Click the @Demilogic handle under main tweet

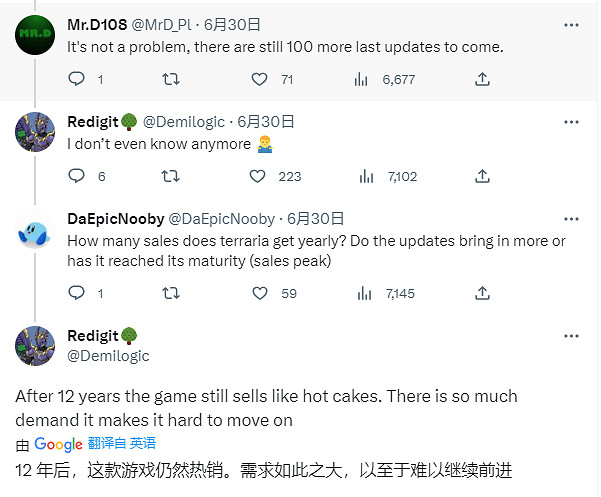click(107, 355)
